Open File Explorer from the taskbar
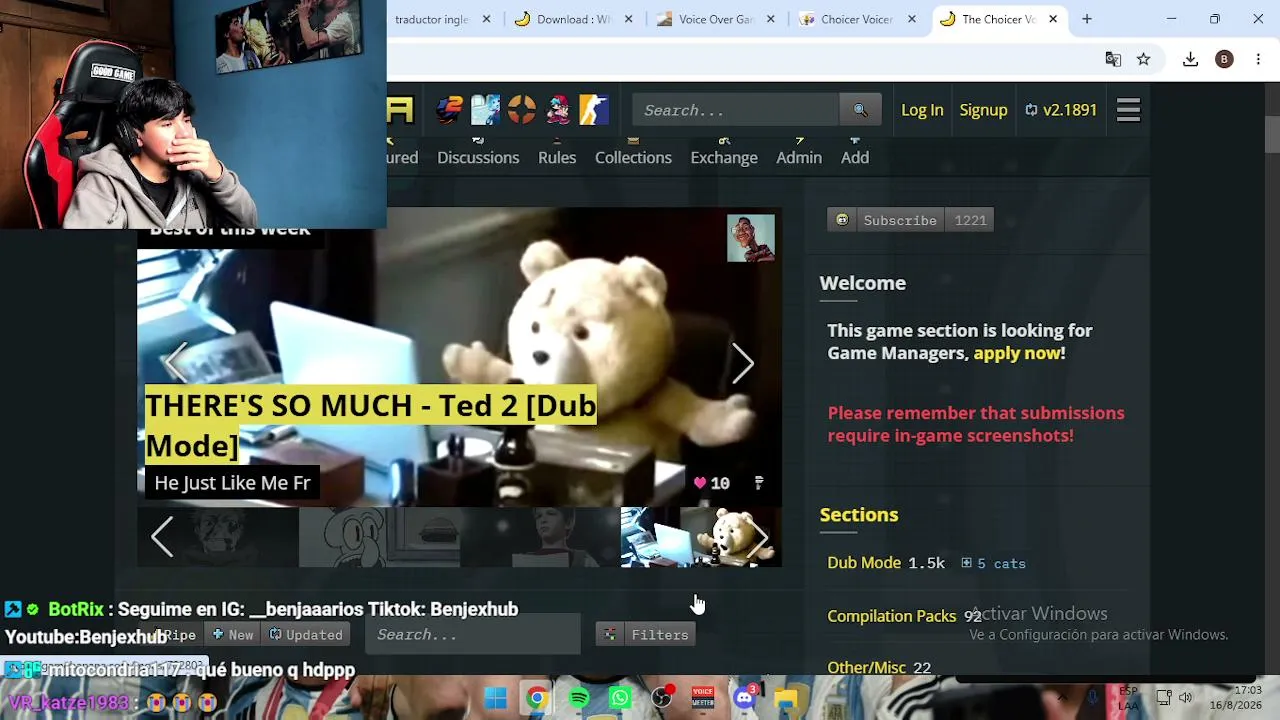The image size is (1280, 720). point(787,698)
